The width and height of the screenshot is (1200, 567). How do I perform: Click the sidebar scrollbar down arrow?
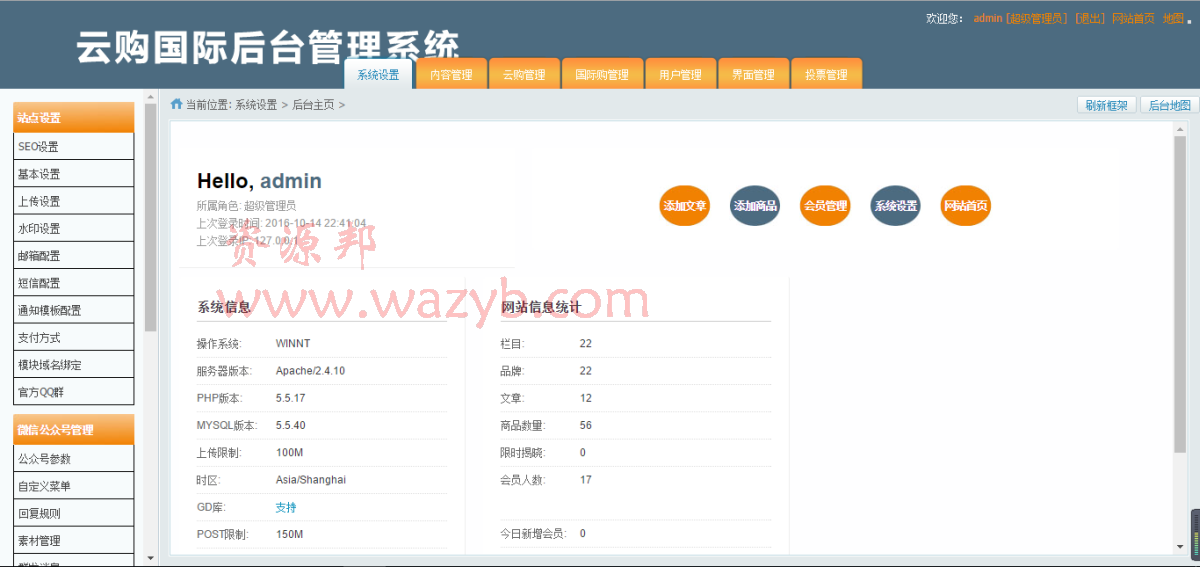pyautogui.click(x=151, y=558)
